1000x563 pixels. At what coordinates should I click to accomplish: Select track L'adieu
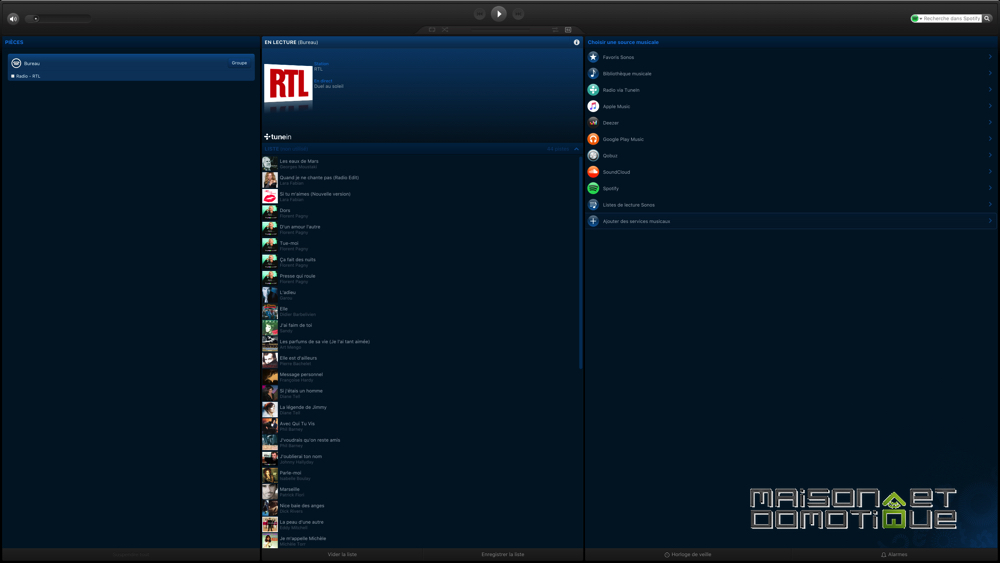(x=421, y=295)
